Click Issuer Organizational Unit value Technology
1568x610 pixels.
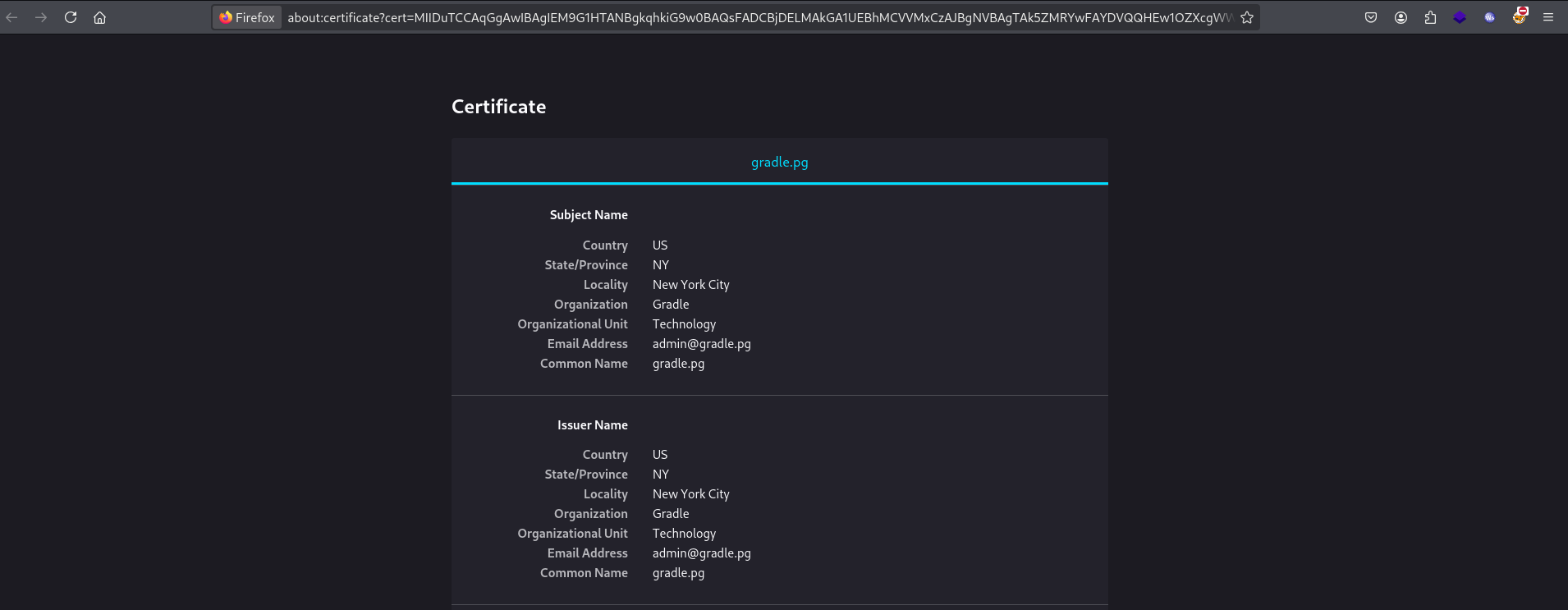[684, 534]
